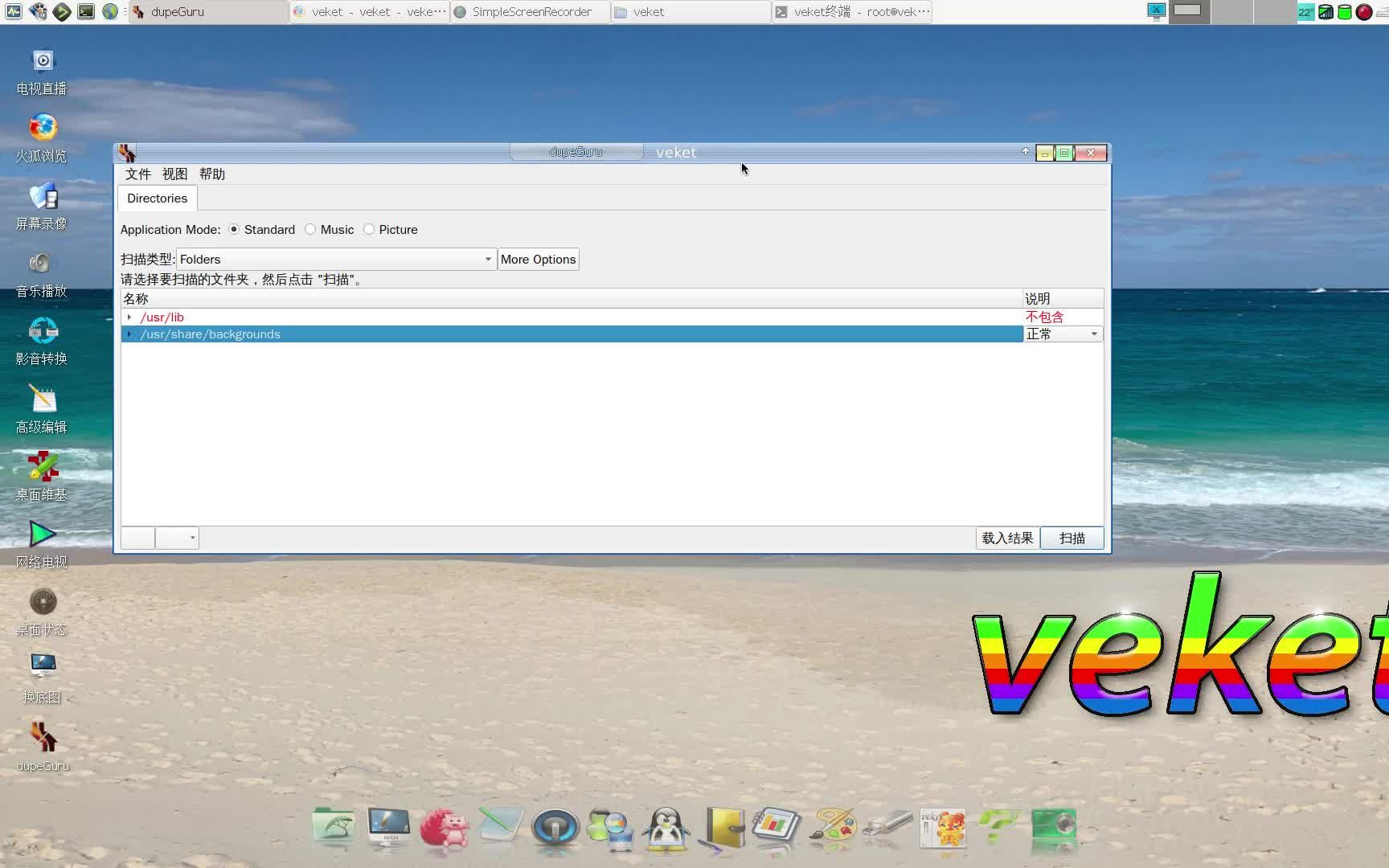This screenshot has width=1389, height=868.
Task: Open the pink hedgehog dock icon
Action: pos(445,829)
